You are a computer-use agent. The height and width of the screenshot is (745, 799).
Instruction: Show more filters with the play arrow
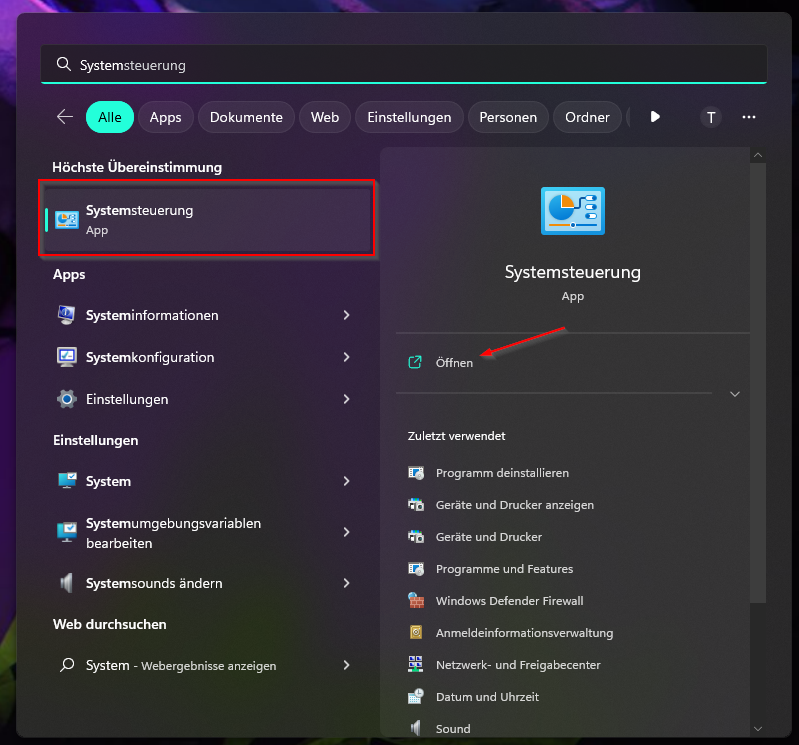coord(655,117)
